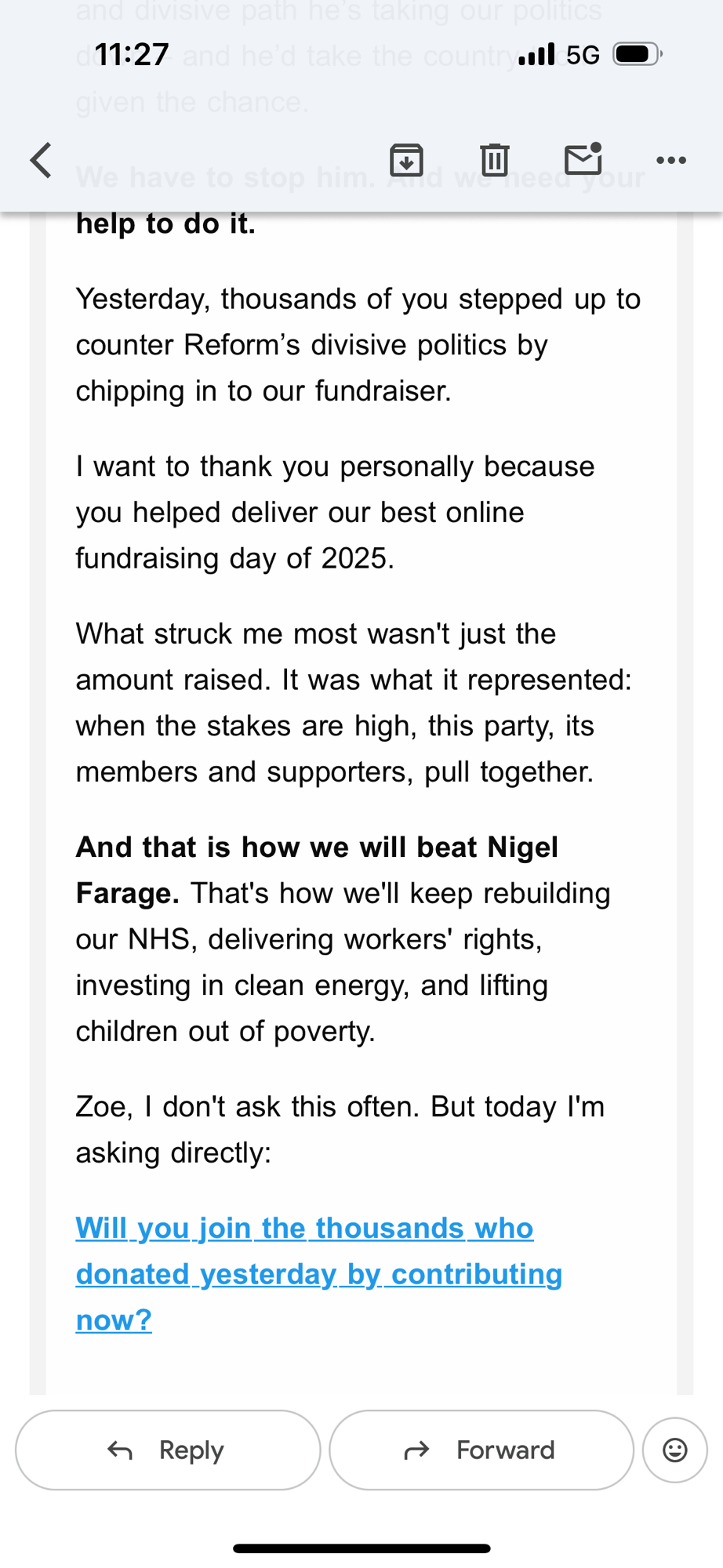Mark the email as unread
Image resolution: width=723 pixels, height=1568 pixels.
pyautogui.click(x=583, y=159)
